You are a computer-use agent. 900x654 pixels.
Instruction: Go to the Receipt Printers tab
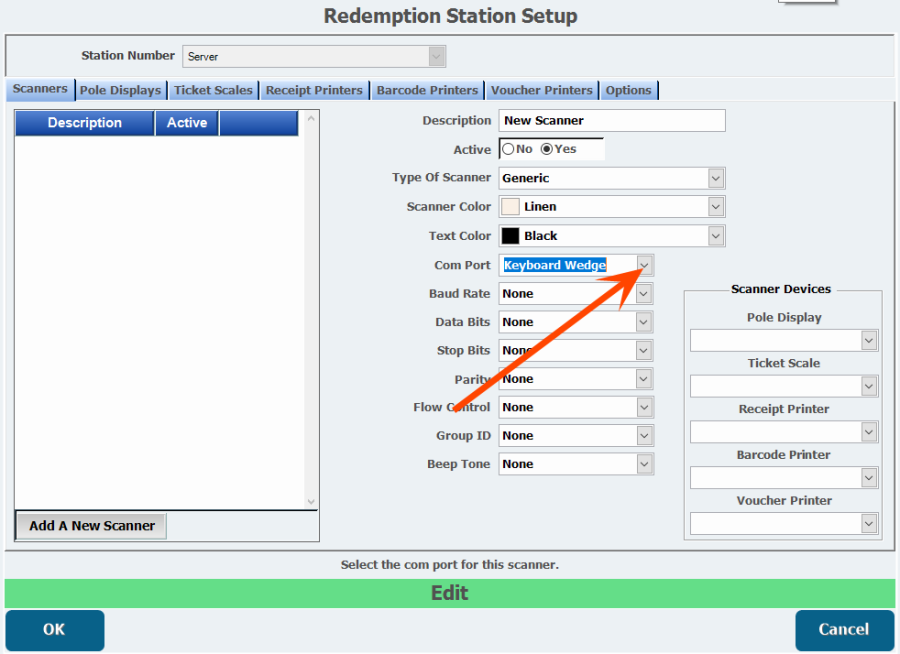(314, 90)
